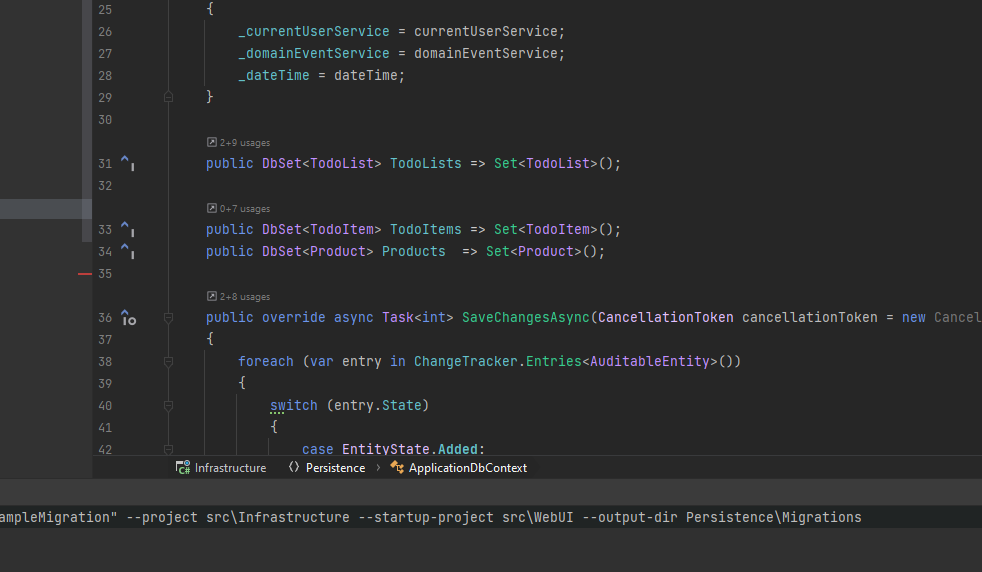982x572 pixels.
Task: Click the override gutter icon on line 36
Action: click(x=128, y=318)
